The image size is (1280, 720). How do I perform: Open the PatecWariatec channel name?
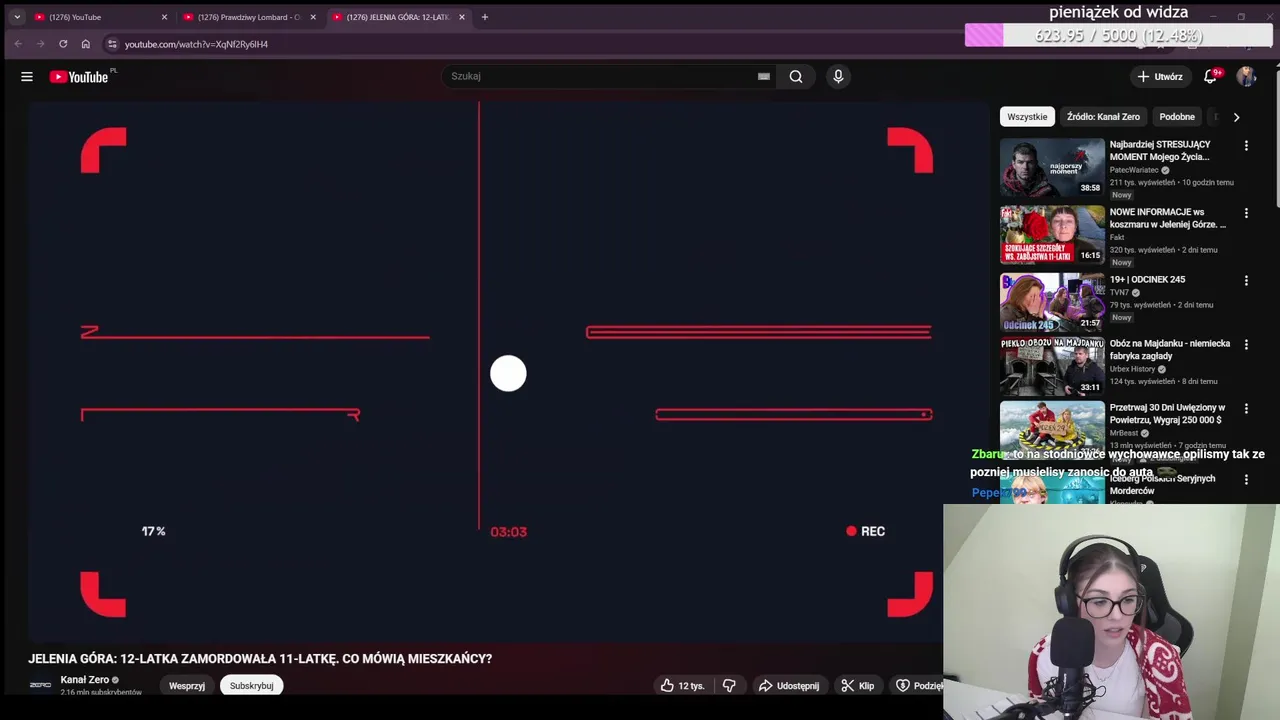1134,170
